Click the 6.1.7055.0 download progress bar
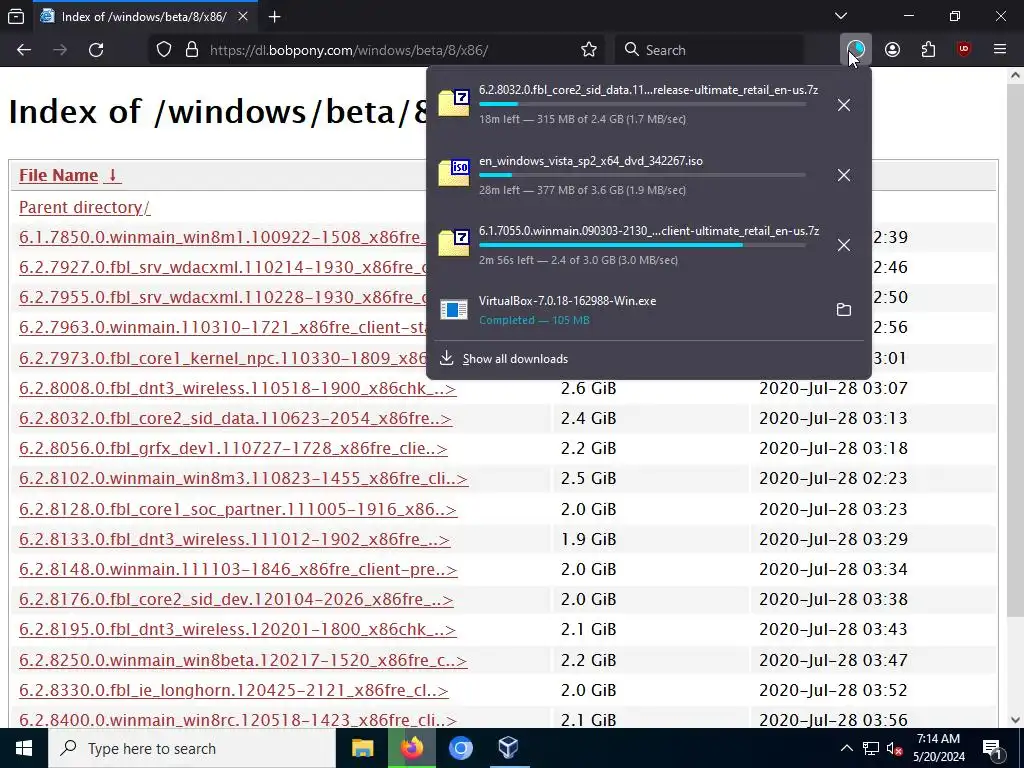1024x768 pixels. 642,245
